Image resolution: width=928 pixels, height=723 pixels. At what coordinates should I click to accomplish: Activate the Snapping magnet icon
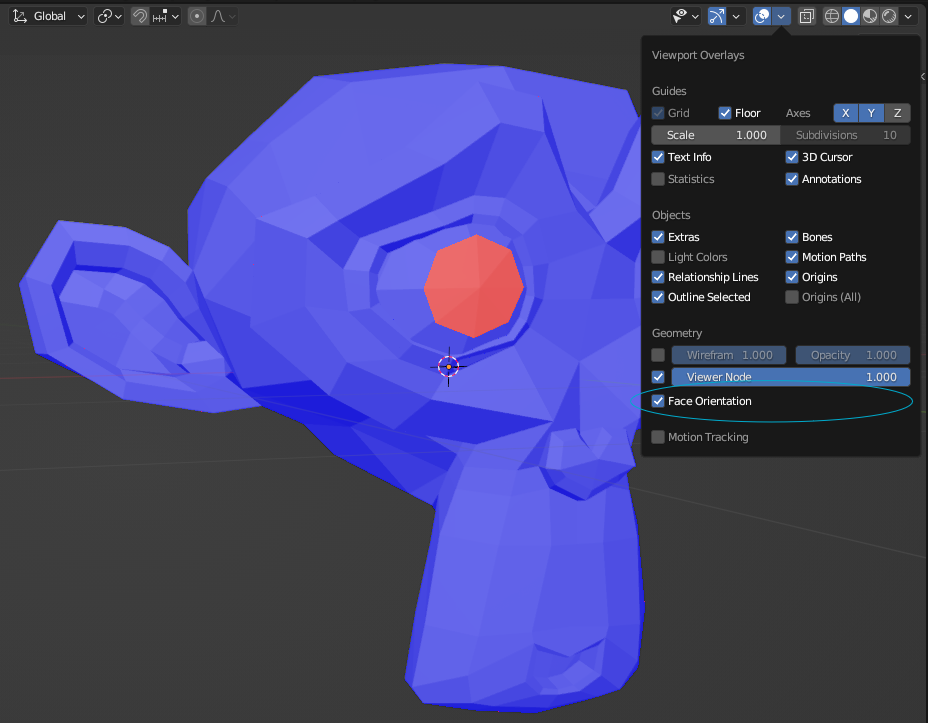point(139,16)
